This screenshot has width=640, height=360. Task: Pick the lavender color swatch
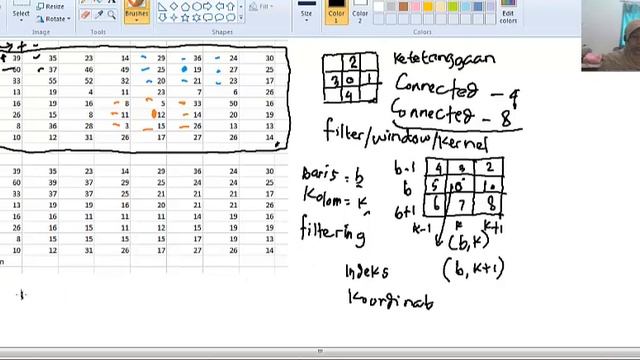(490, 7)
